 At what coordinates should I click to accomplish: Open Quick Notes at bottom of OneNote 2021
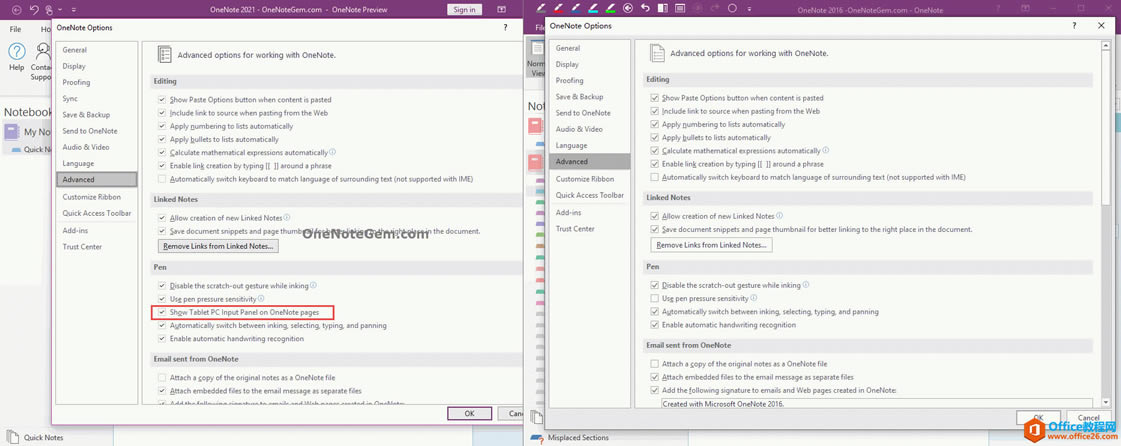tap(36, 437)
